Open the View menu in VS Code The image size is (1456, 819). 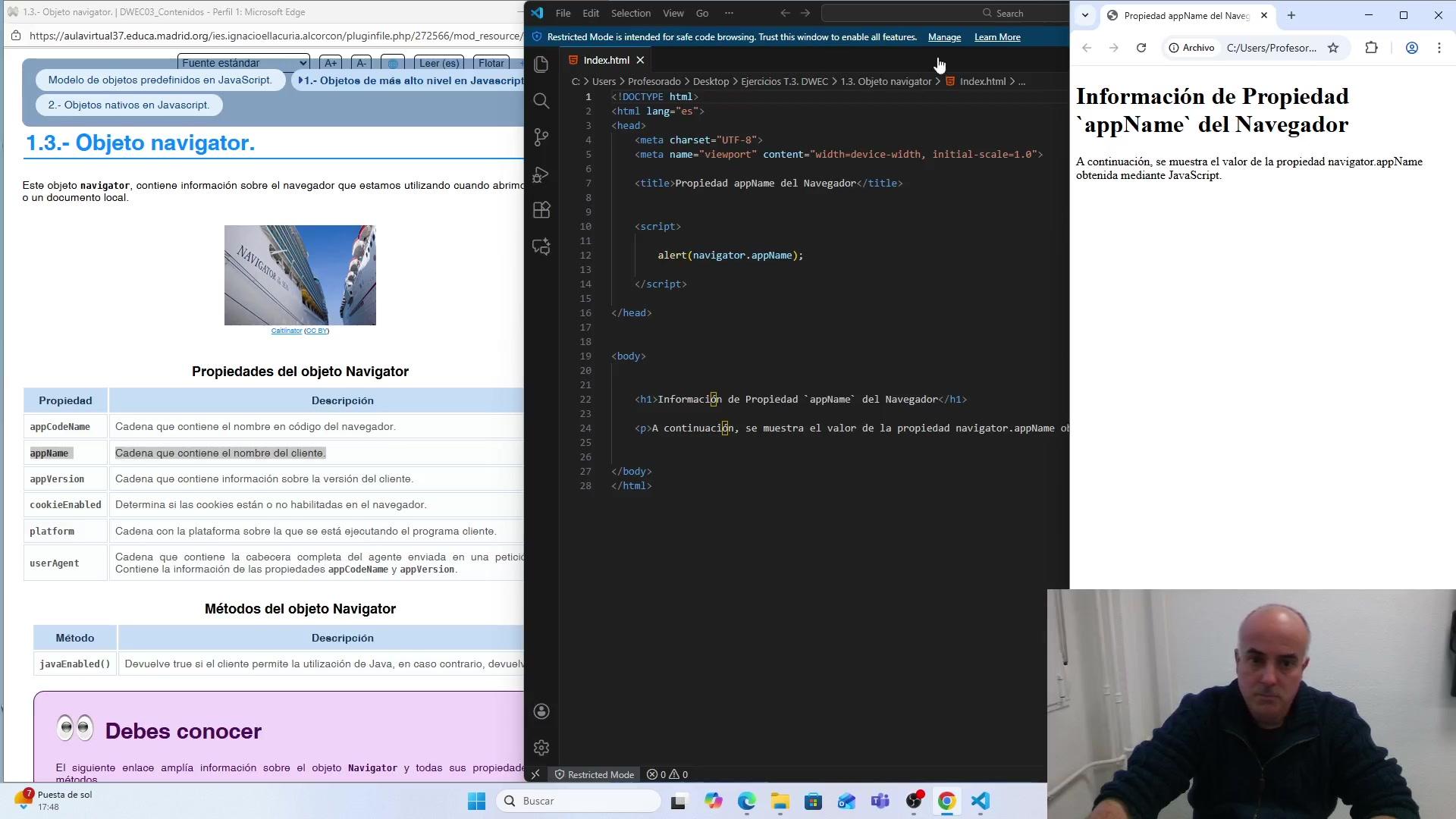click(x=673, y=13)
